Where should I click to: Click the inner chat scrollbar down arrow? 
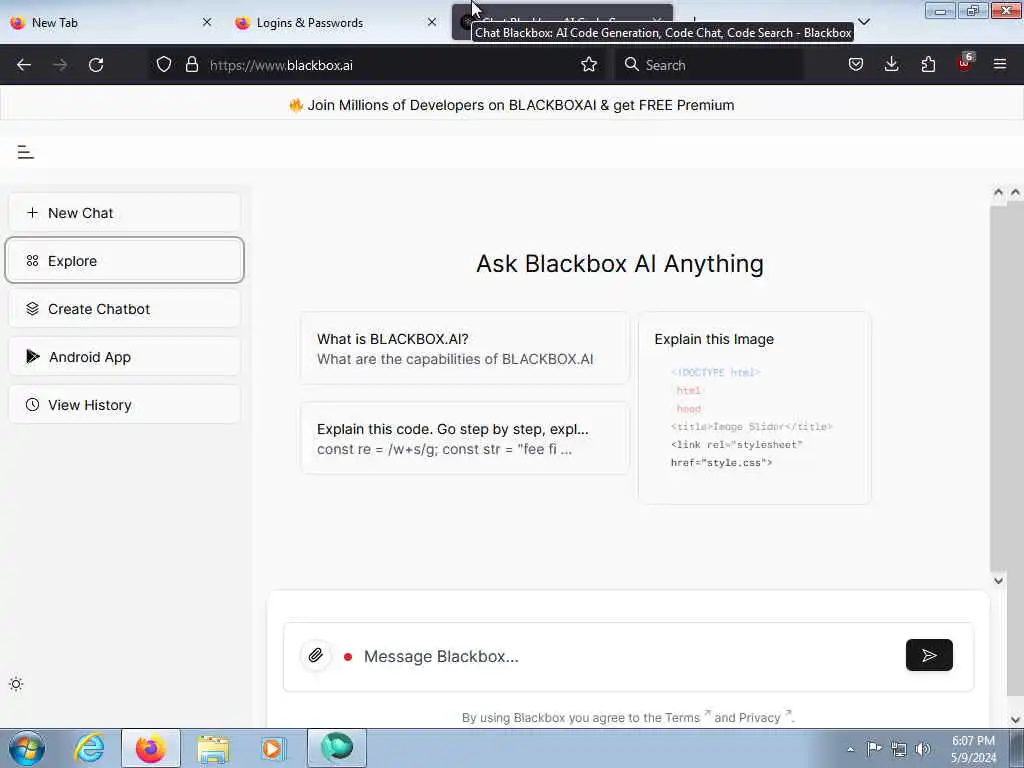click(998, 581)
